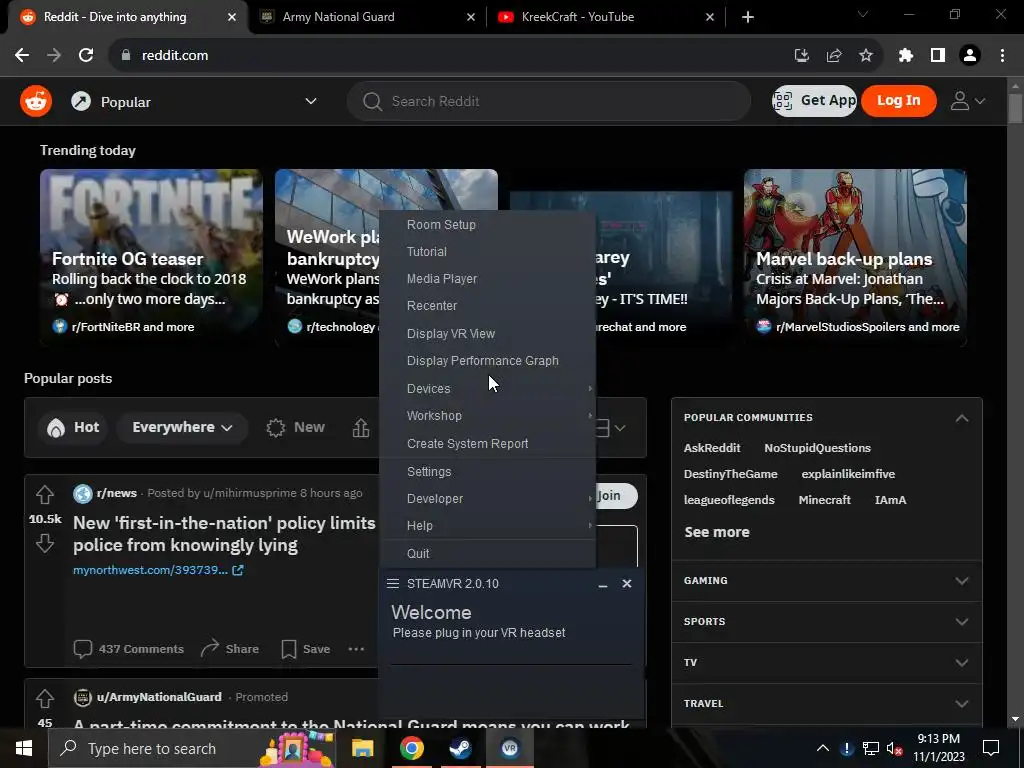Viewport: 1024px width, 768px height.
Task: Open the Developer submenu
Action: click(487, 499)
